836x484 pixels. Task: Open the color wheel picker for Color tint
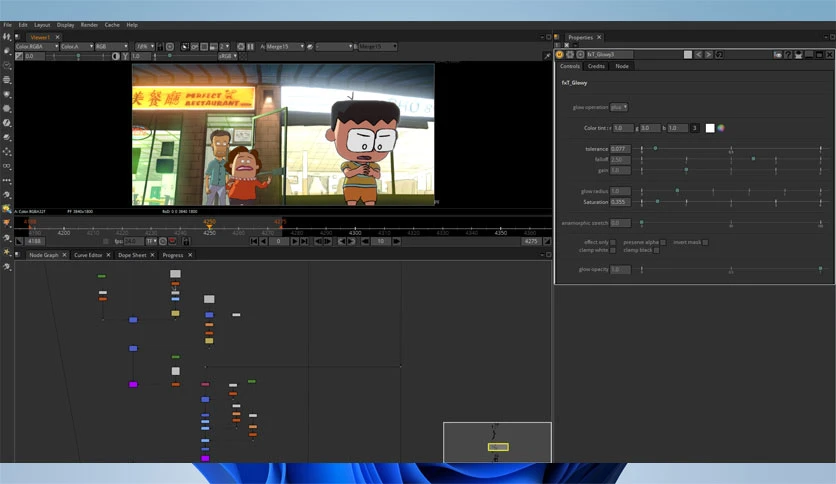pos(721,128)
